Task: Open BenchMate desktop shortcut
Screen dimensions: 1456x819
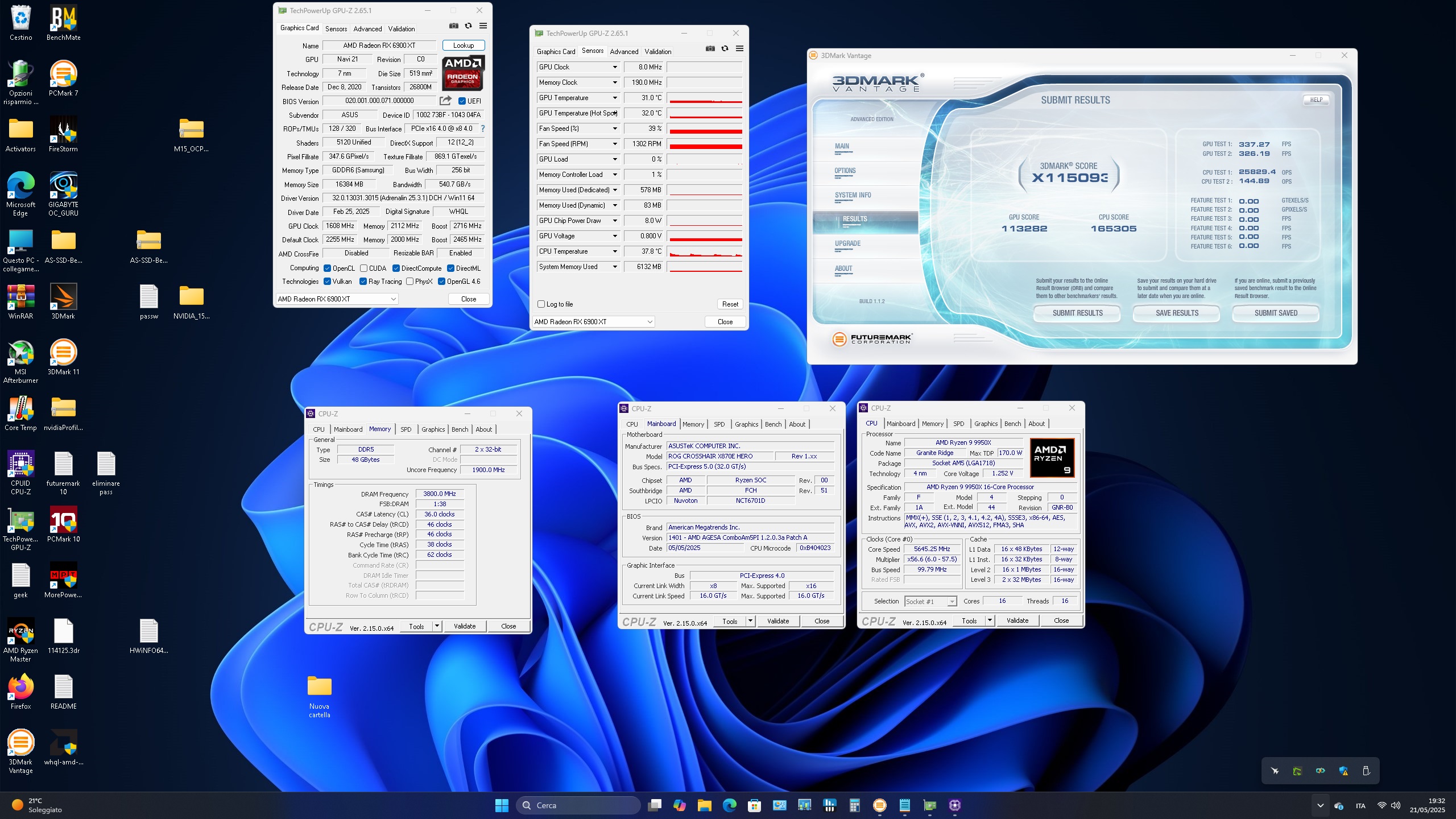Action: coord(63,23)
